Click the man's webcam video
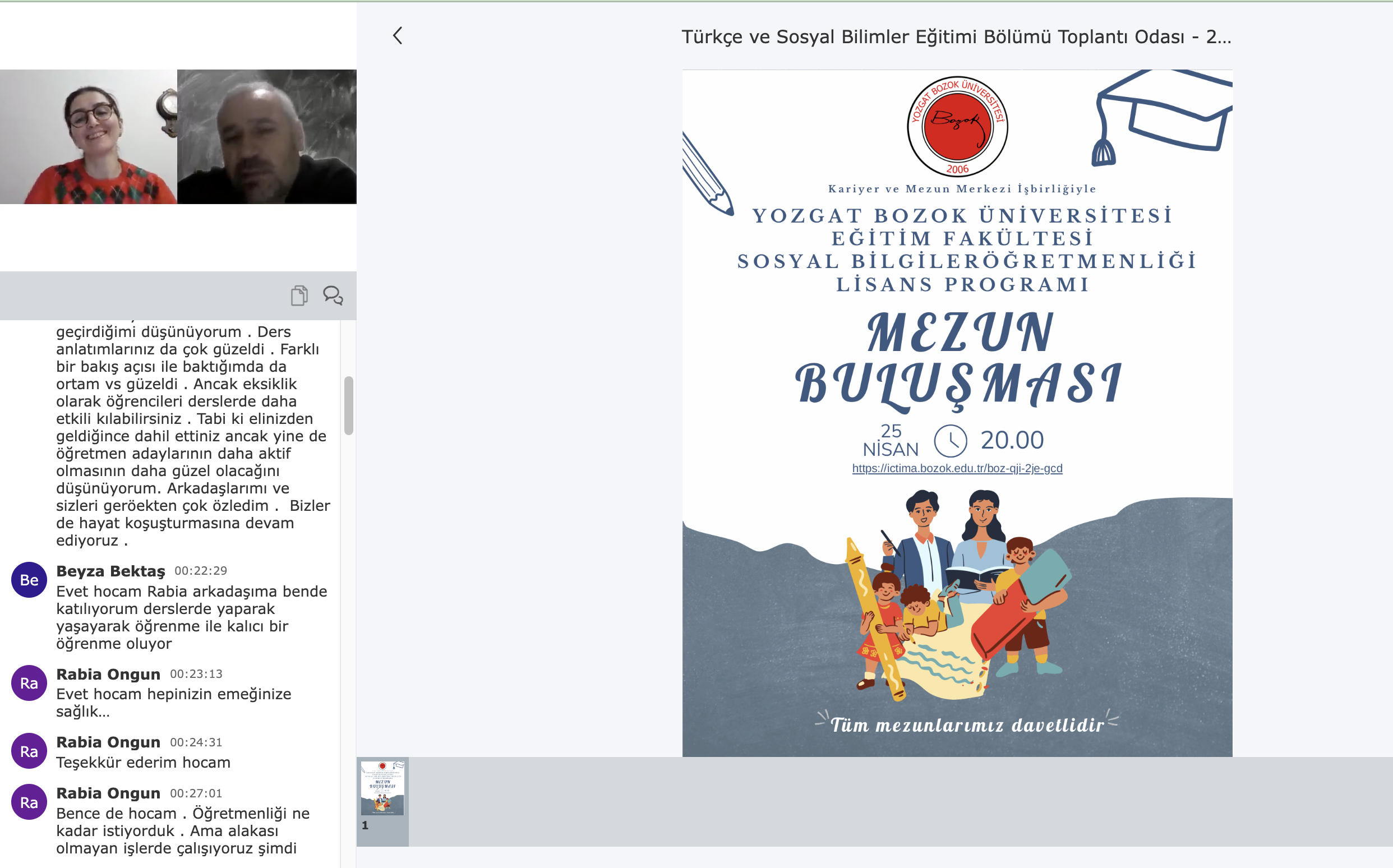The image size is (1393, 868). 267,137
